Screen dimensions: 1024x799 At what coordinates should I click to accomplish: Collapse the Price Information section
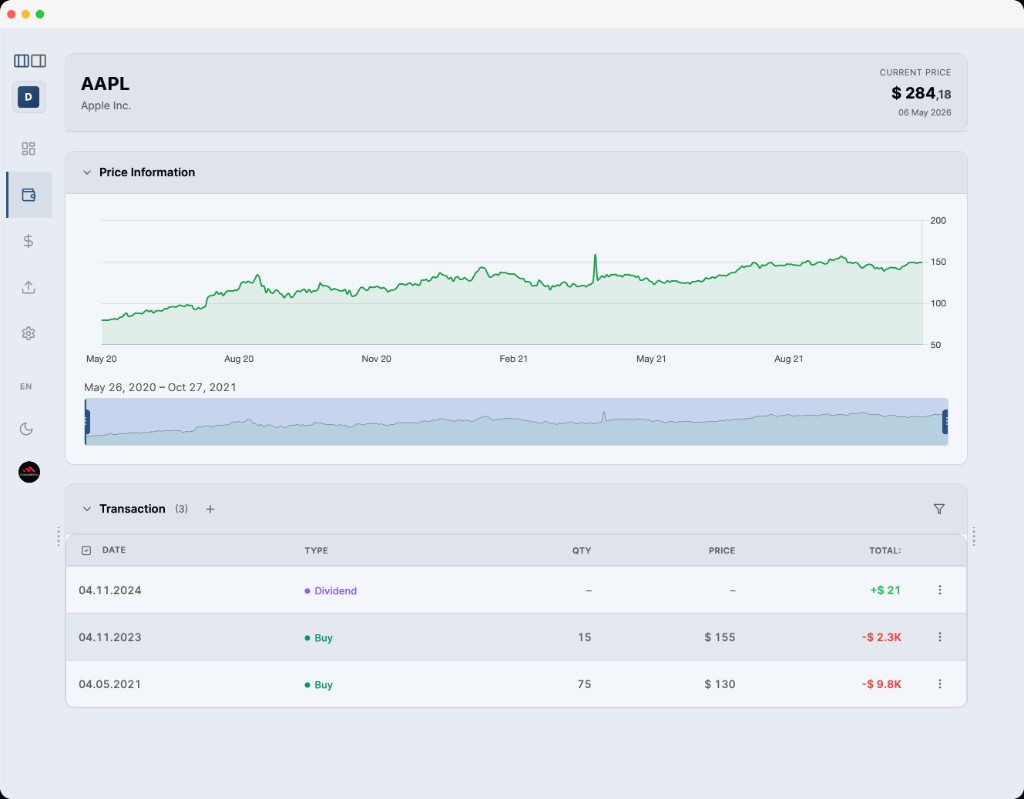click(87, 172)
